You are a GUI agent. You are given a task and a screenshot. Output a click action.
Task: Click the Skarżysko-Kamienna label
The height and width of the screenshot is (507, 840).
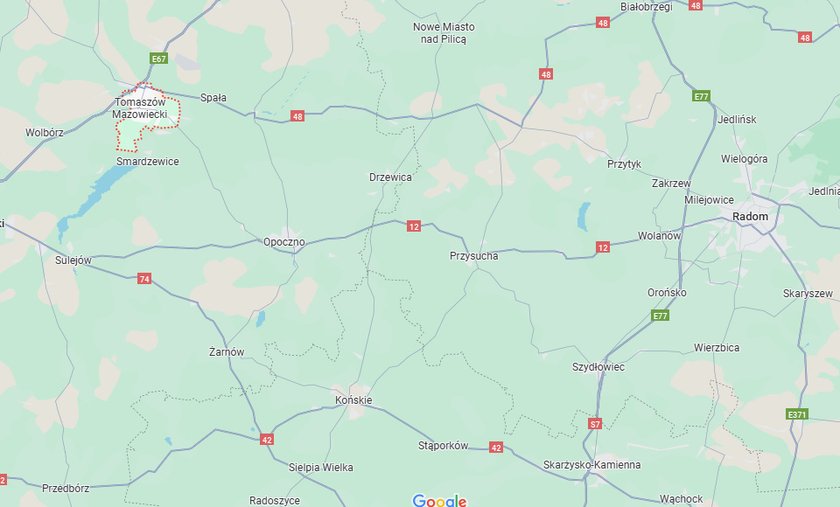592,465
